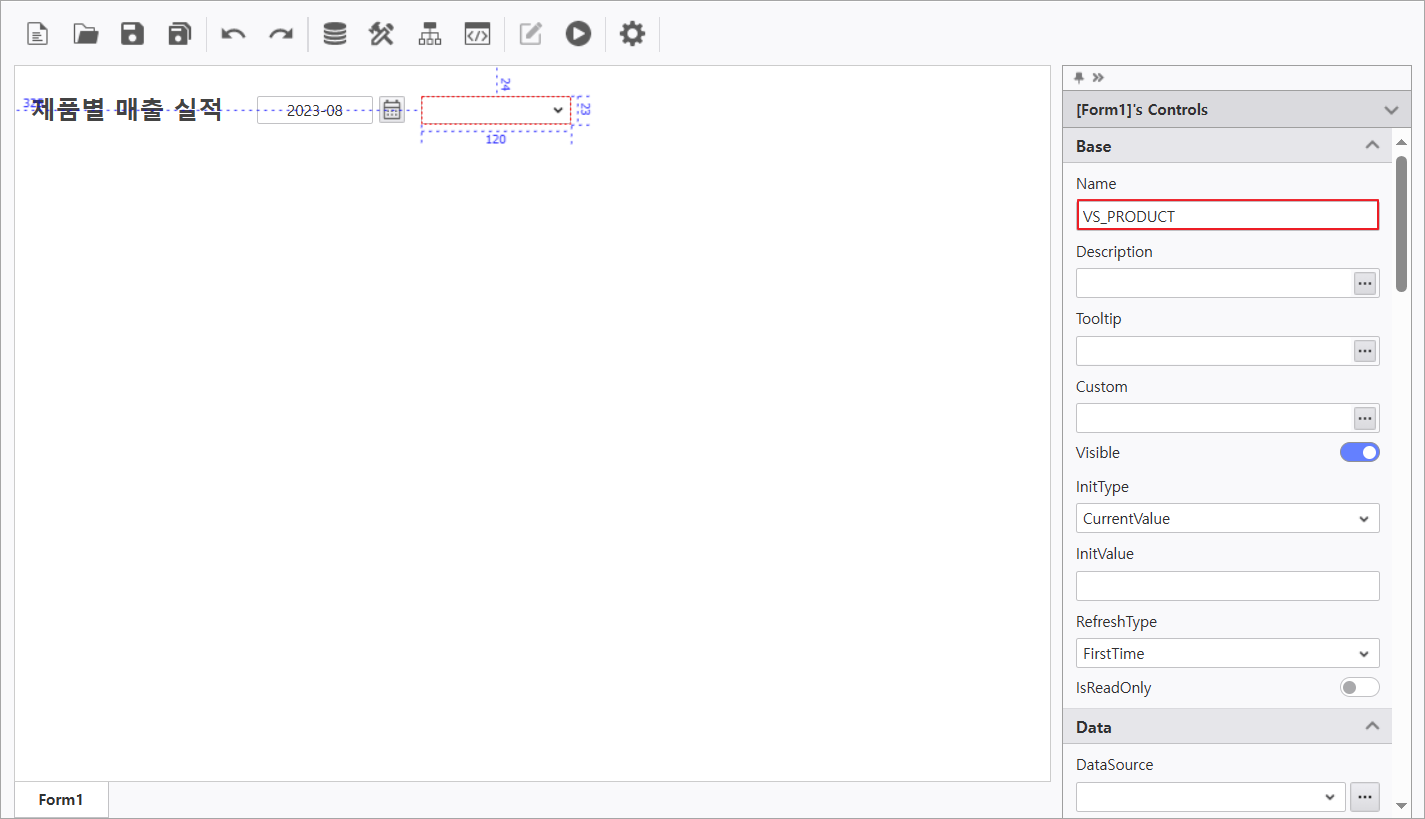This screenshot has height=819, width=1425.
Task: Expand the [Form1]'s Controls dropdown
Action: pos(1391,110)
